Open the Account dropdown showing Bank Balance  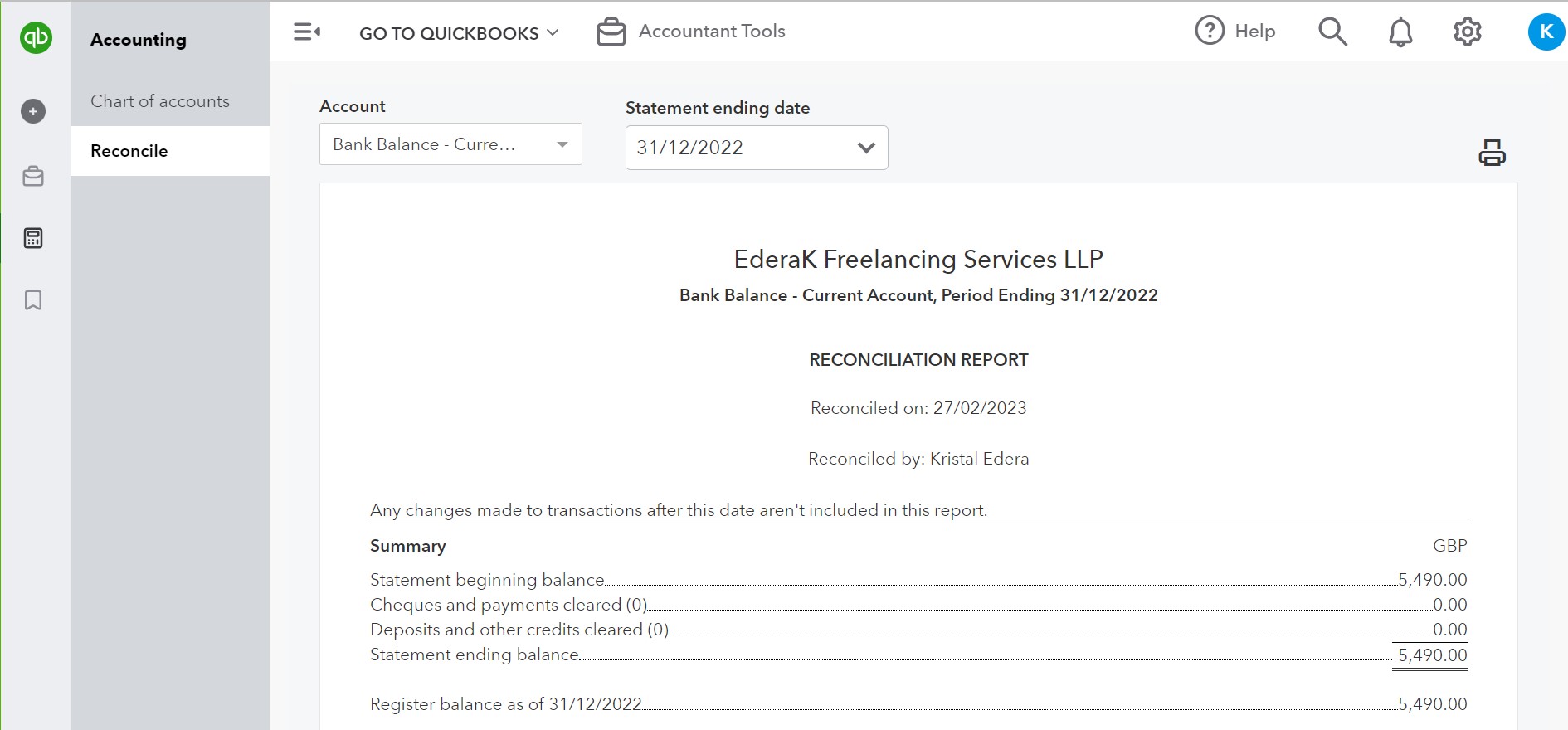tap(450, 144)
